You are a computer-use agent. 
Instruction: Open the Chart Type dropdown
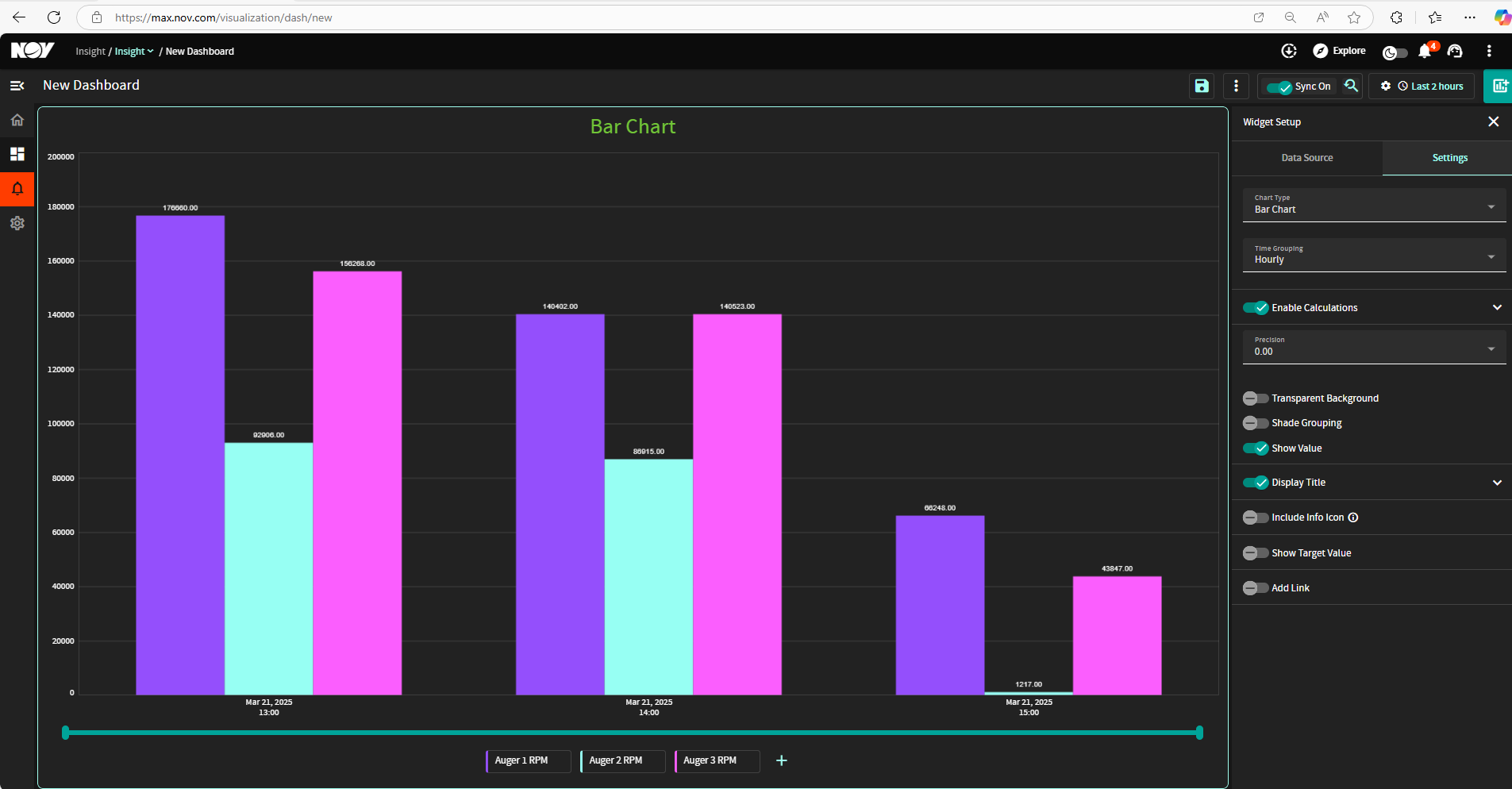point(1374,205)
